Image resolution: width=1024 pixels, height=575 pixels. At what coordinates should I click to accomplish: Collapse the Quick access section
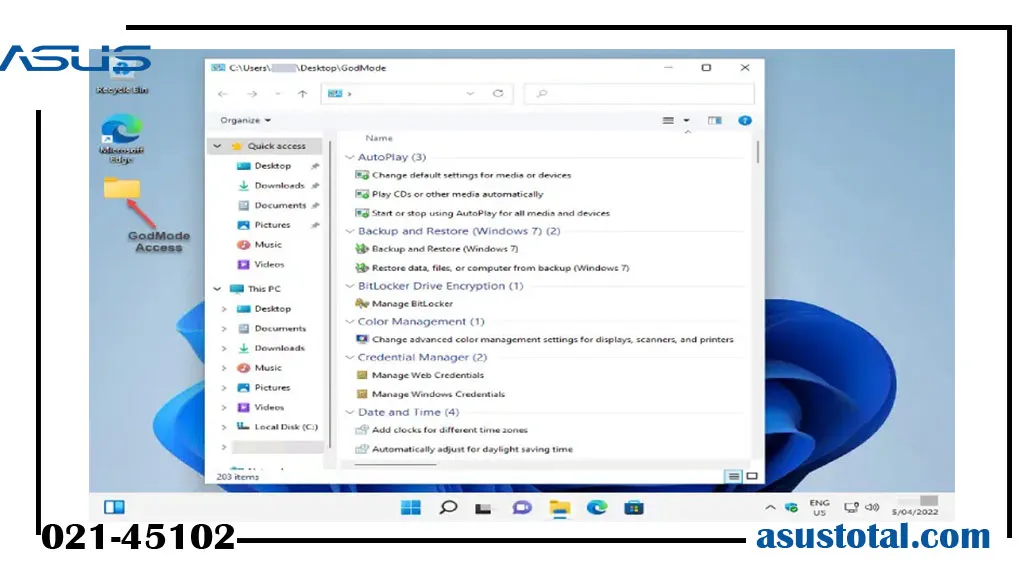tap(217, 146)
